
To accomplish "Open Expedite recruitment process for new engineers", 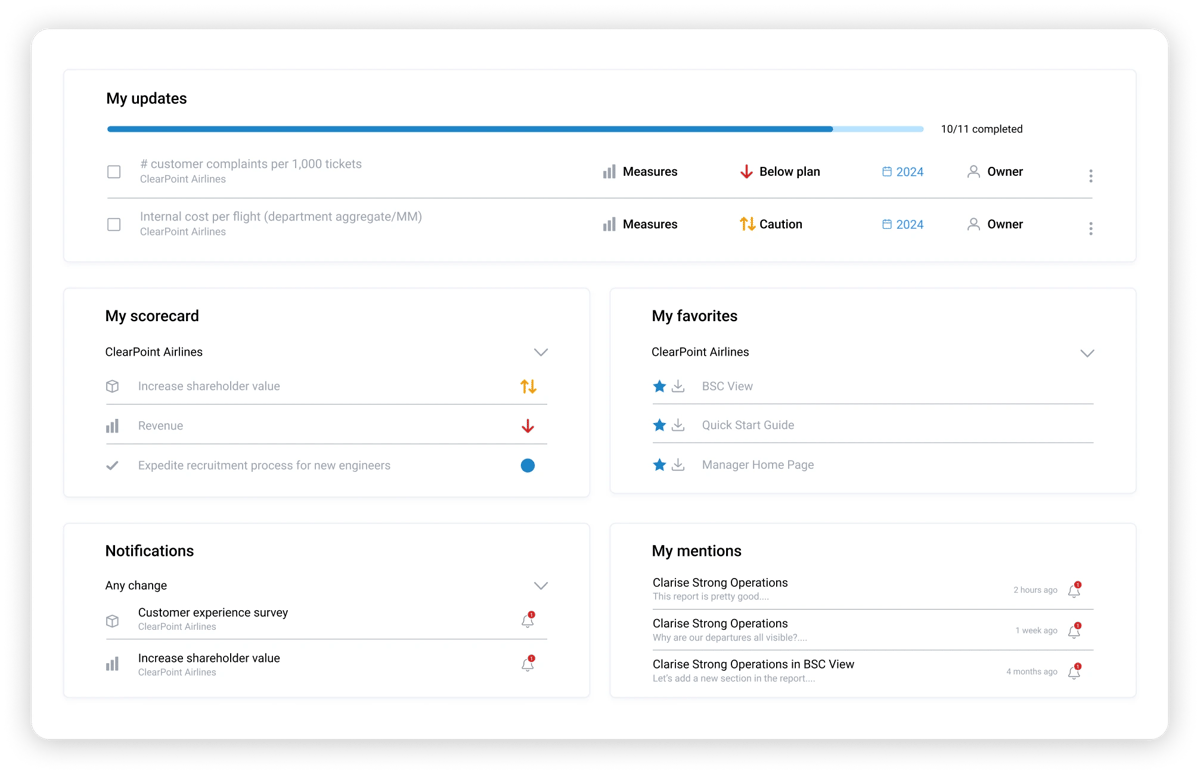I will click(x=264, y=466).
